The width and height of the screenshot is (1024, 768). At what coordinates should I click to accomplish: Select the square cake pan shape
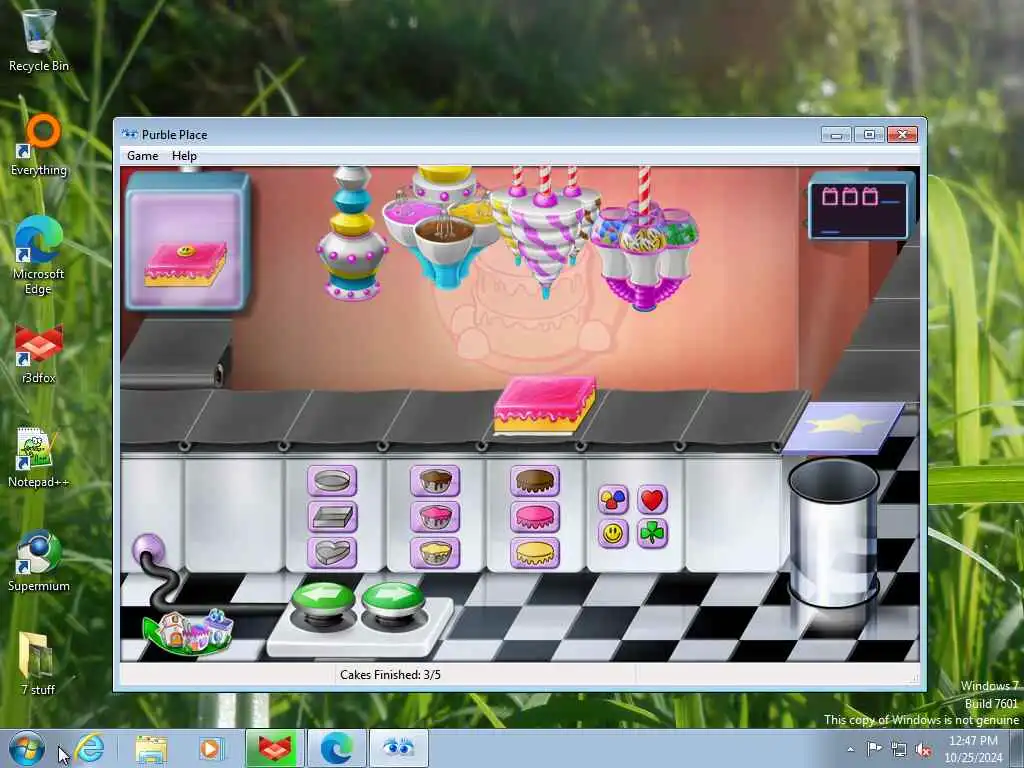coord(332,517)
